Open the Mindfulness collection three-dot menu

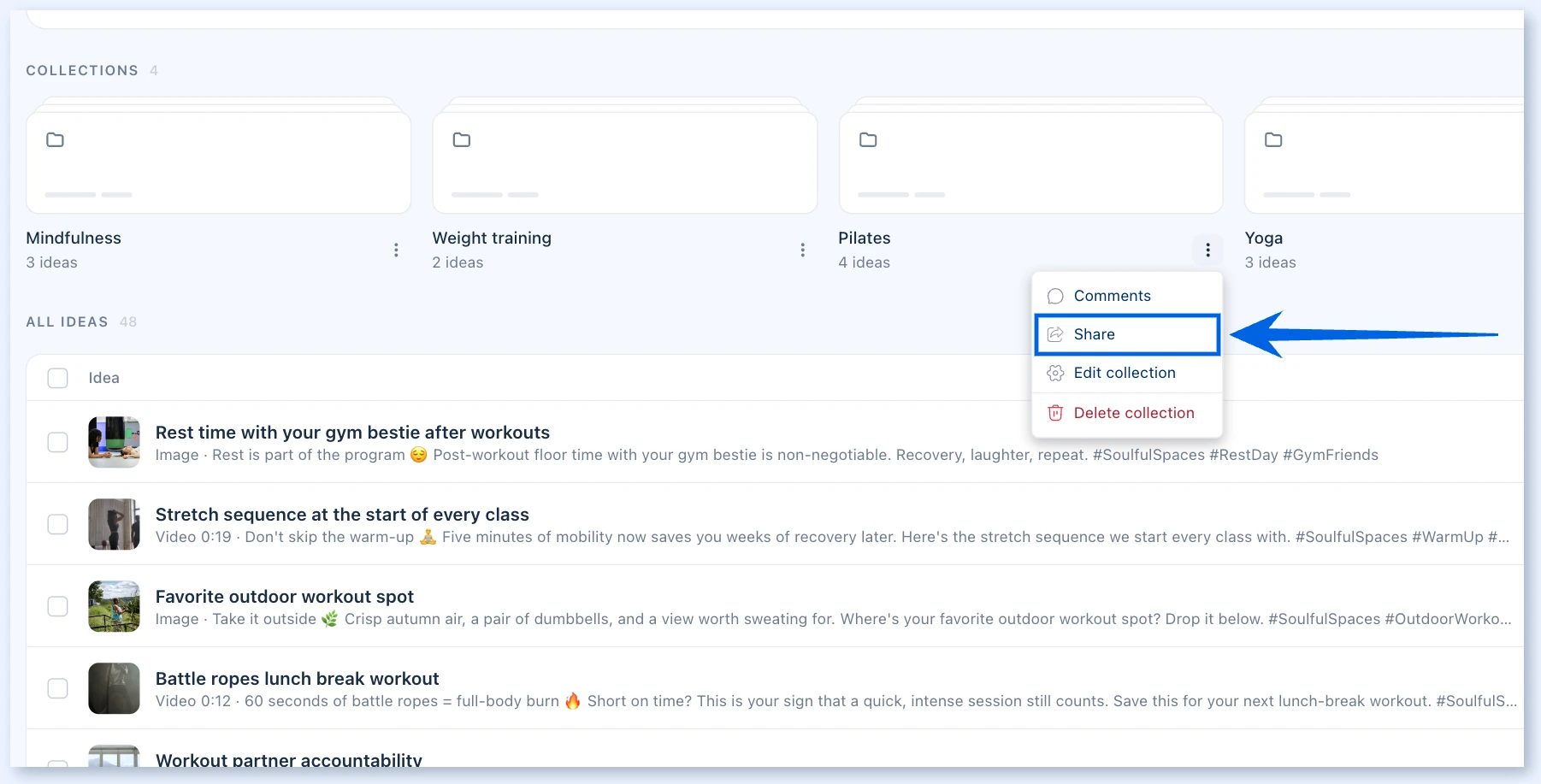point(396,250)
